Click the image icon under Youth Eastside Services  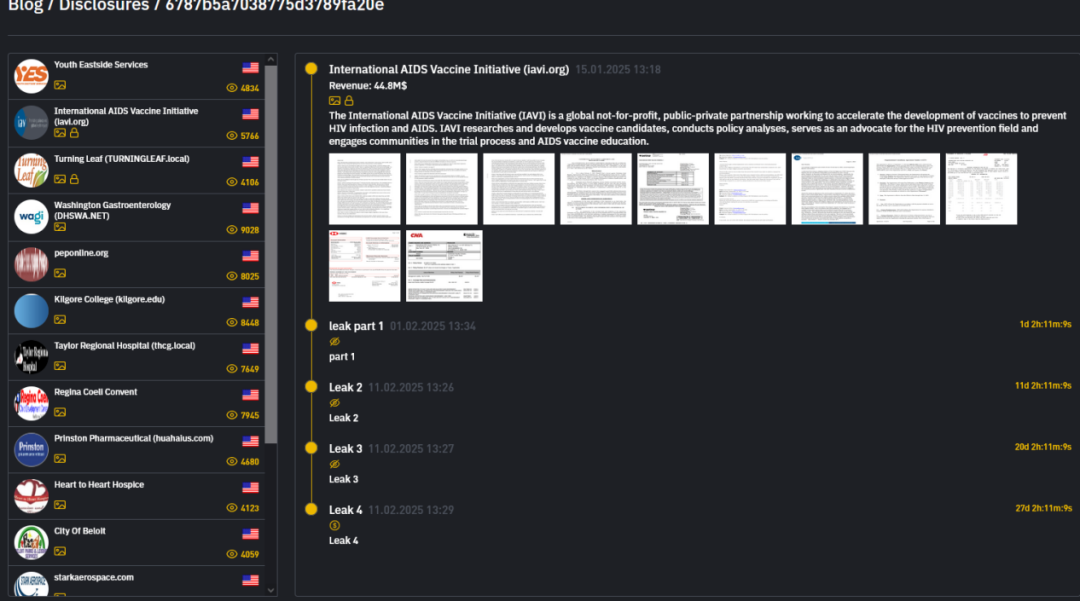click(60, 85)
